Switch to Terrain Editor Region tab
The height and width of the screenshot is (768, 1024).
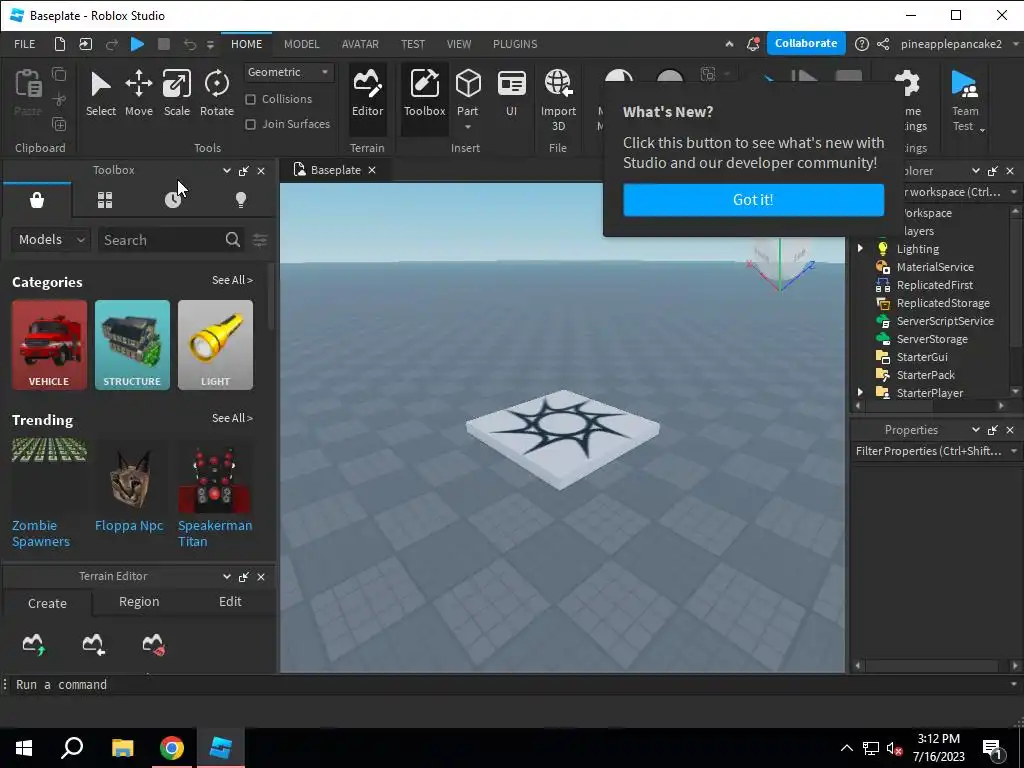[139, 601]
